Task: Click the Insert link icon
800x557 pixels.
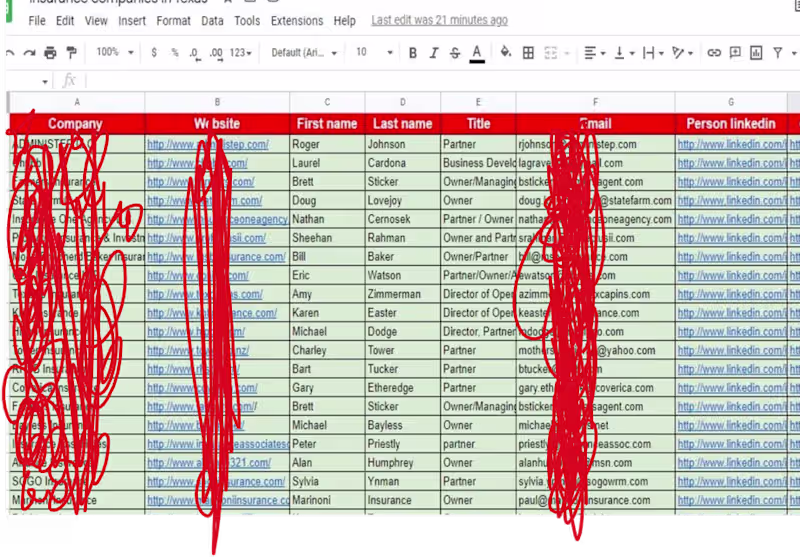Action: (x=714, y=53)
